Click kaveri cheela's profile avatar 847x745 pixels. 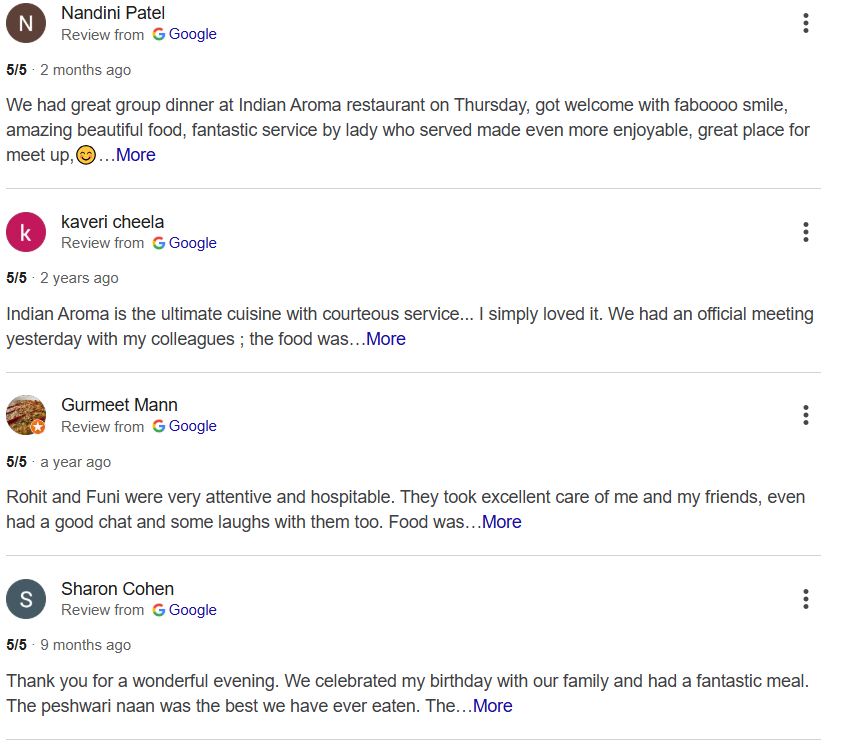[25, 231]
